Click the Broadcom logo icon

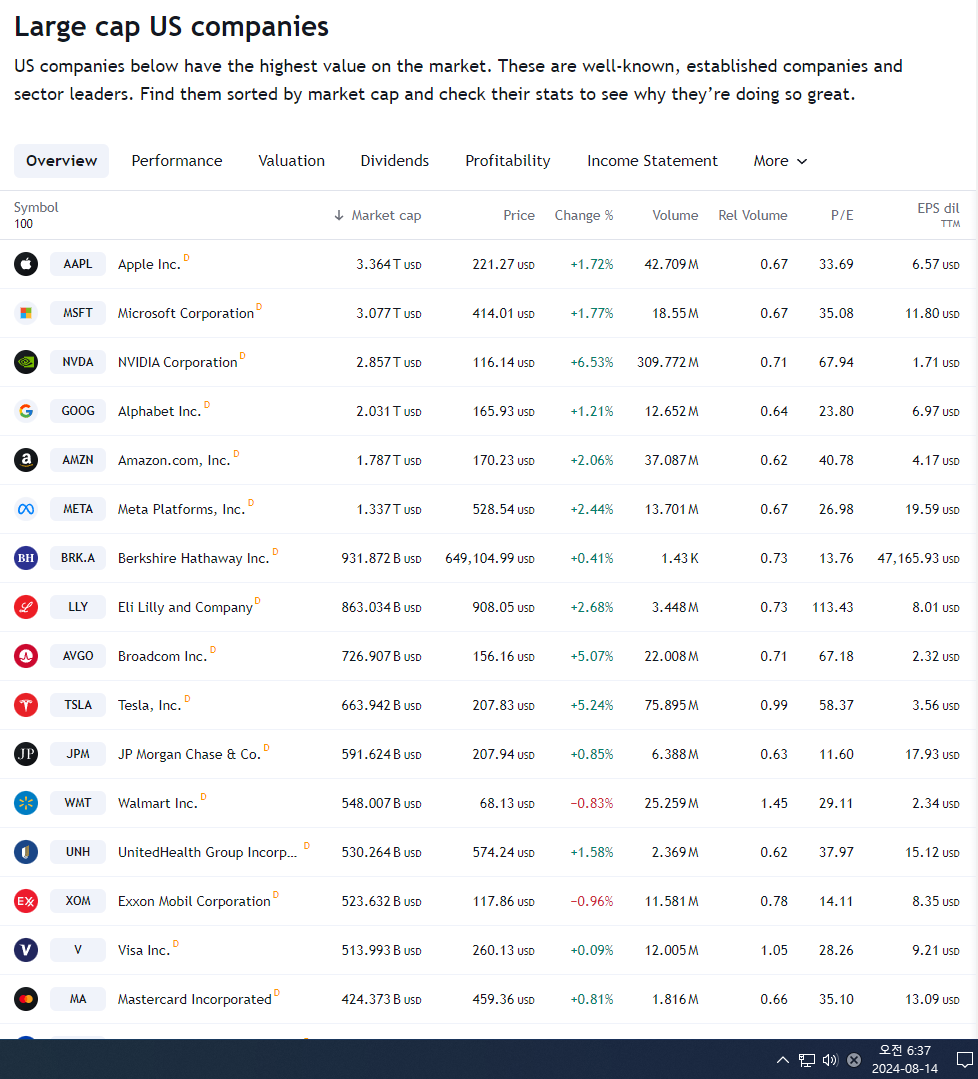pos(26,656)
